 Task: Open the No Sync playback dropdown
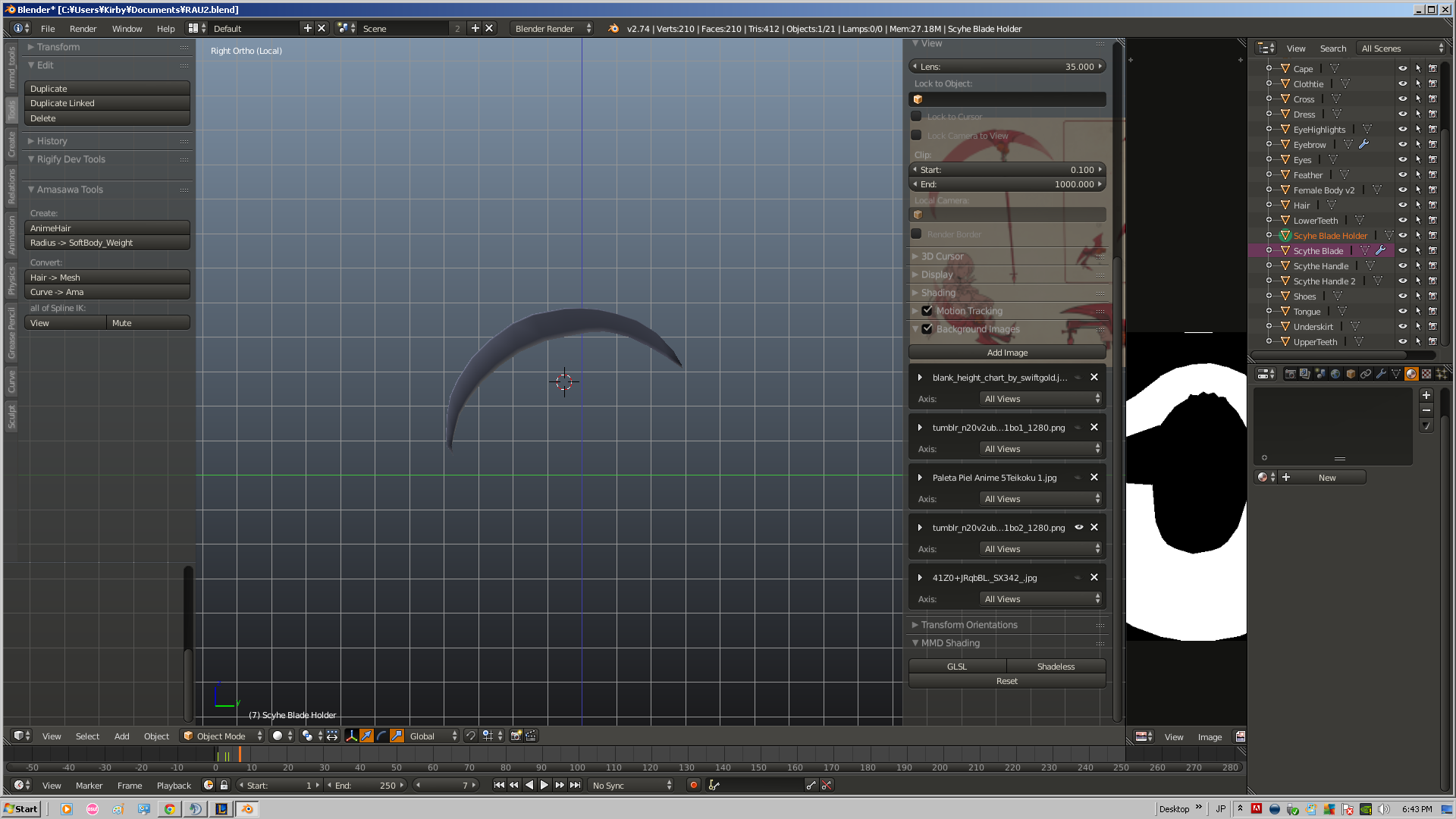click(632, 786)
